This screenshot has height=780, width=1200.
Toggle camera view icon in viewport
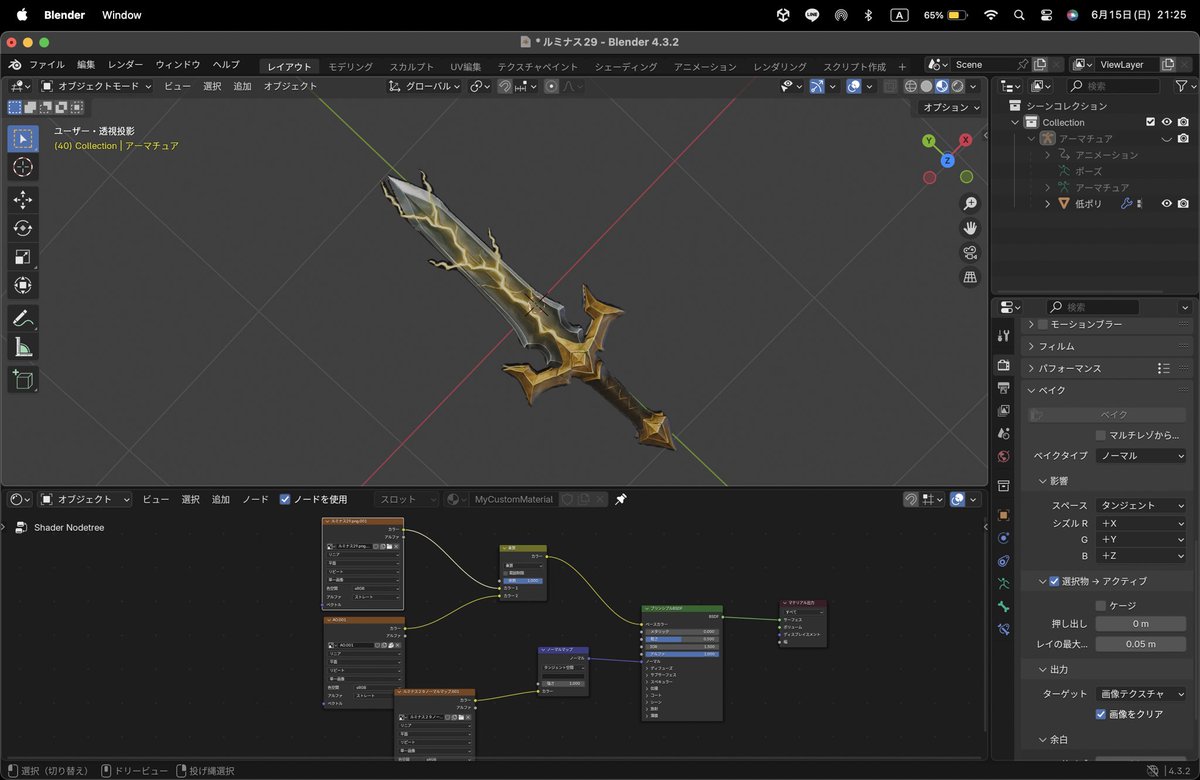pyautogui.click(x=969, y=253)
